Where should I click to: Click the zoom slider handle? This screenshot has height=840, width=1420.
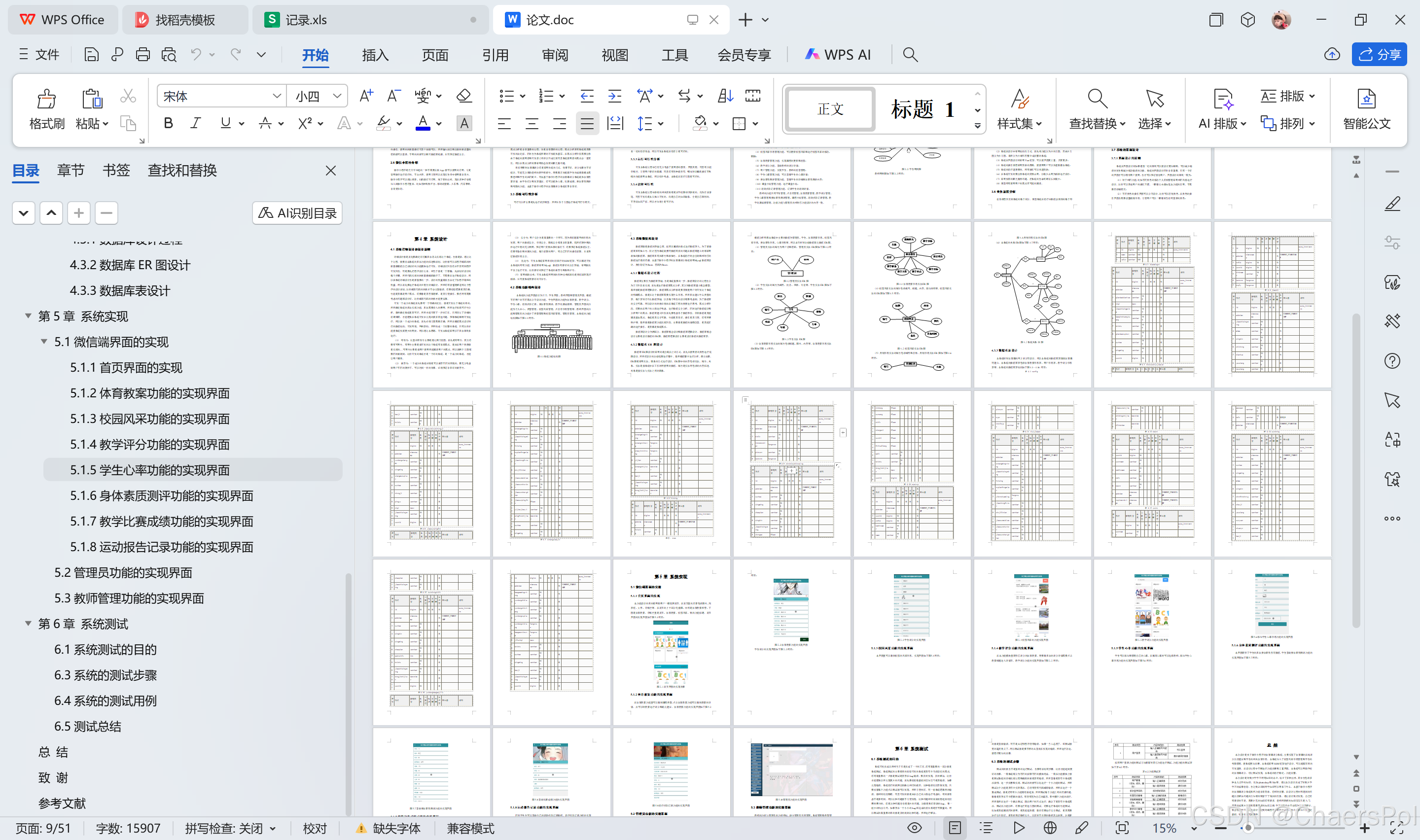(x=1247, y=828)
